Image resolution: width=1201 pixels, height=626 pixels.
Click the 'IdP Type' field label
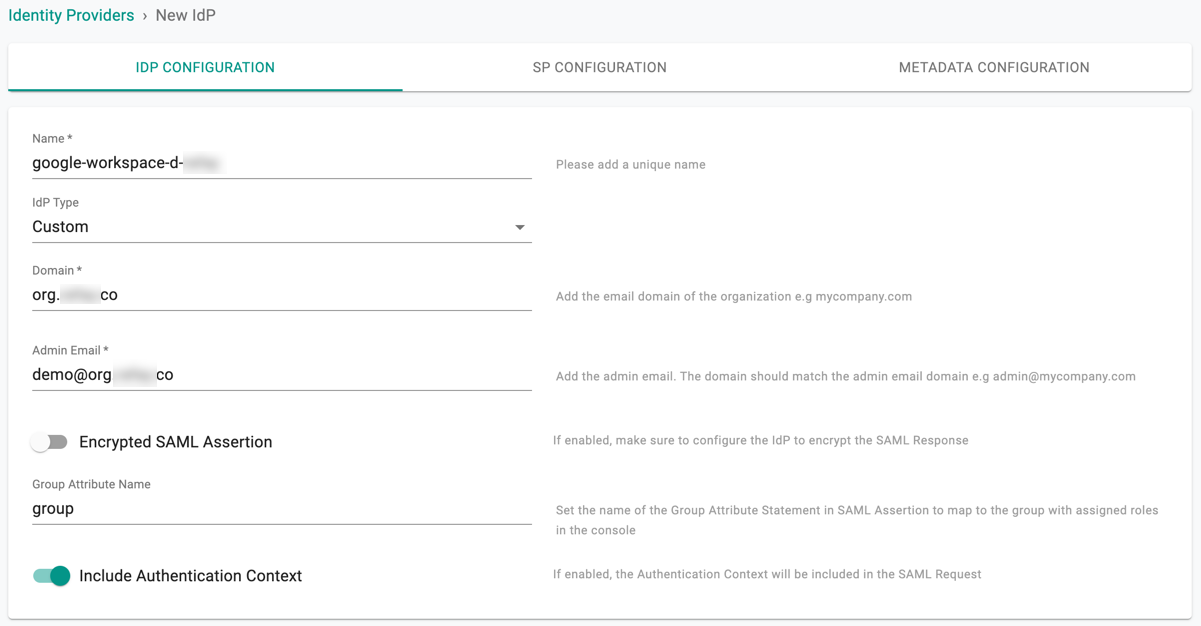click(55, 203)
